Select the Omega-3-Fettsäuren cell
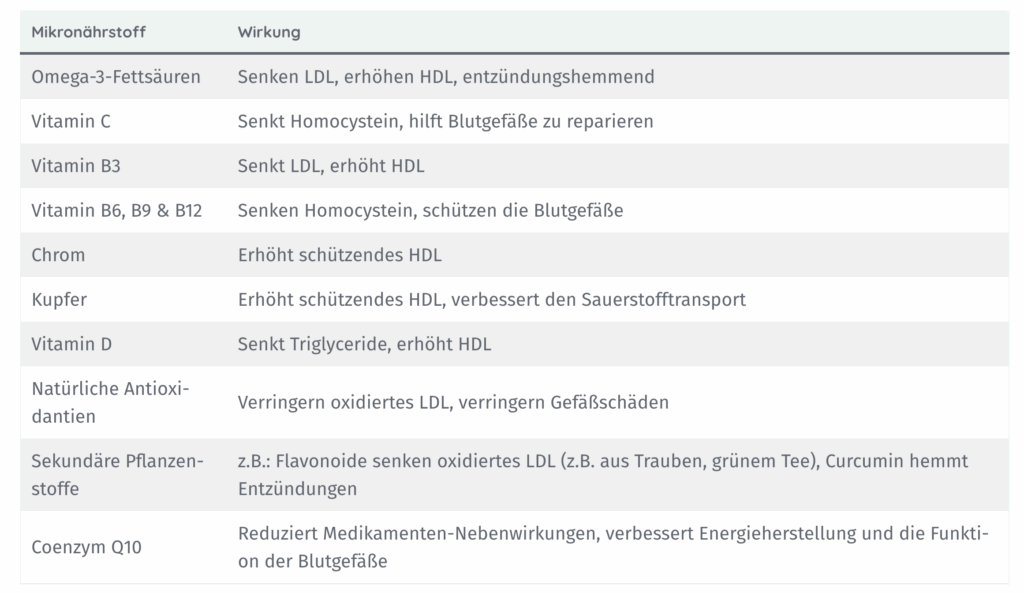The image size is (1024, 593). pos(116,77)
